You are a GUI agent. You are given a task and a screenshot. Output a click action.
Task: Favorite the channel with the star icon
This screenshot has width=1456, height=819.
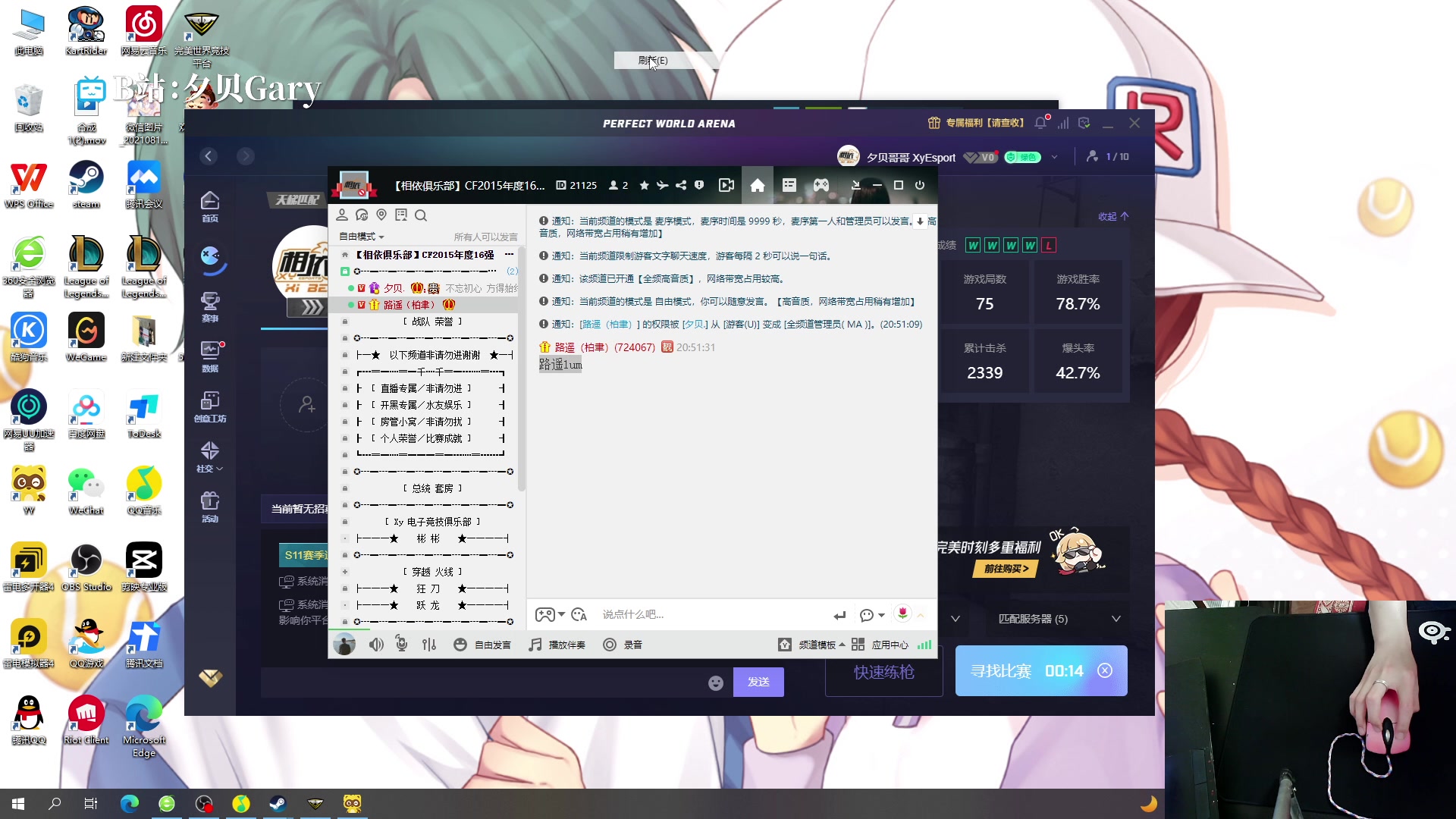click(x=644, y=185)
